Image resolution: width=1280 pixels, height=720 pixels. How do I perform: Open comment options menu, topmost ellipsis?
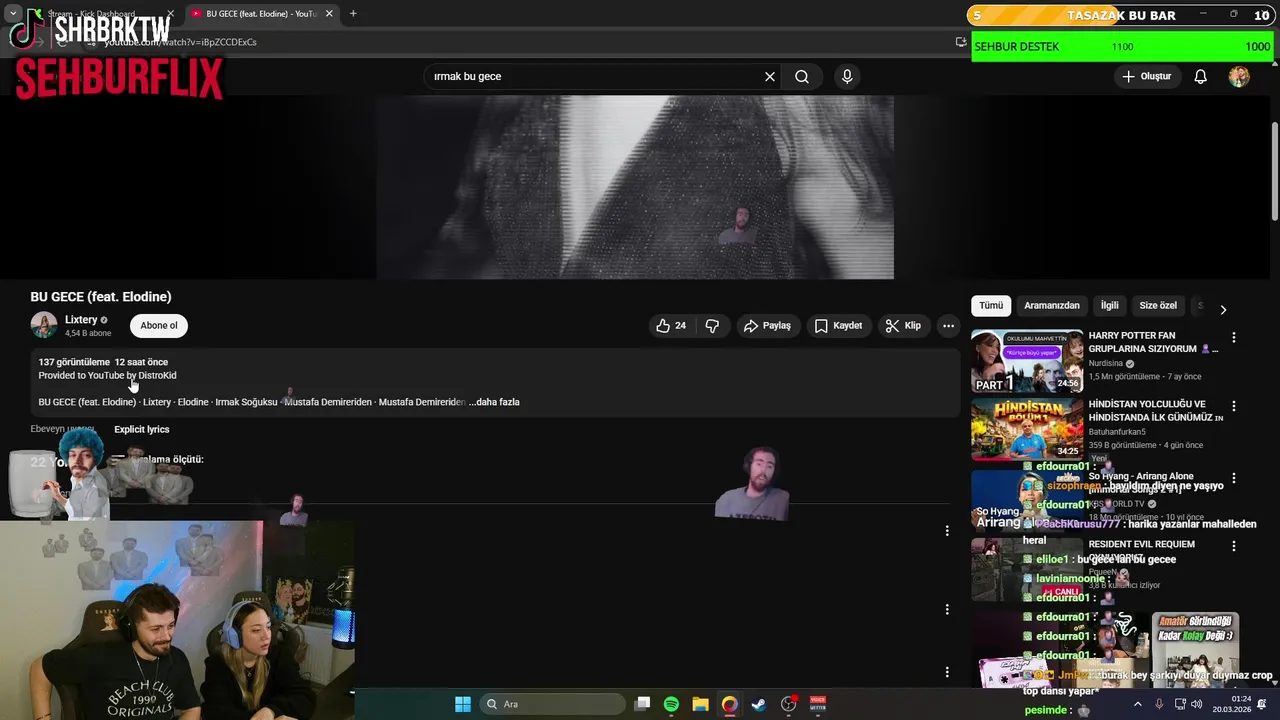(947, 531)
